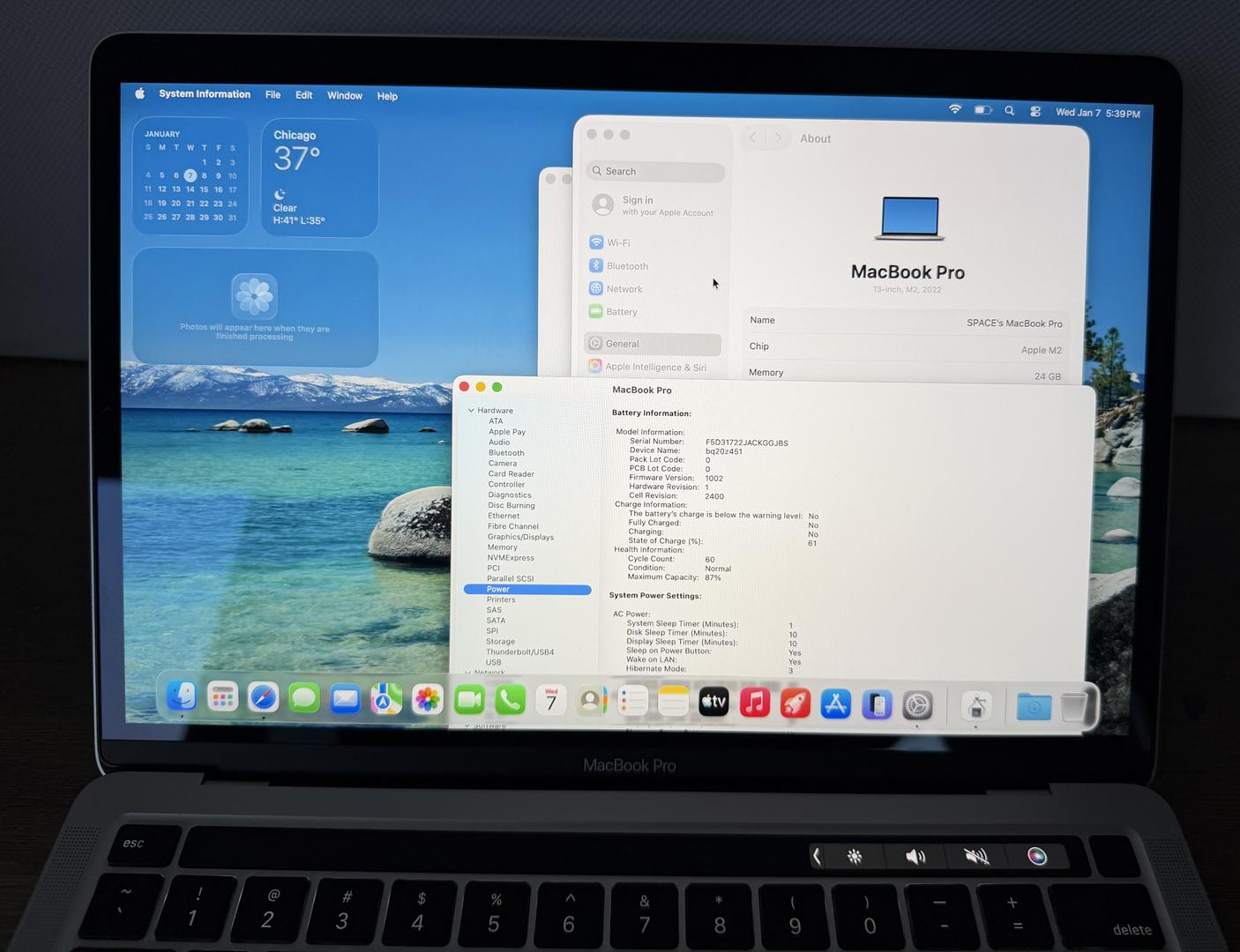1240x952 pixels.
Task: Open the Apple TV app in dock
Action: tap(713, 703)
